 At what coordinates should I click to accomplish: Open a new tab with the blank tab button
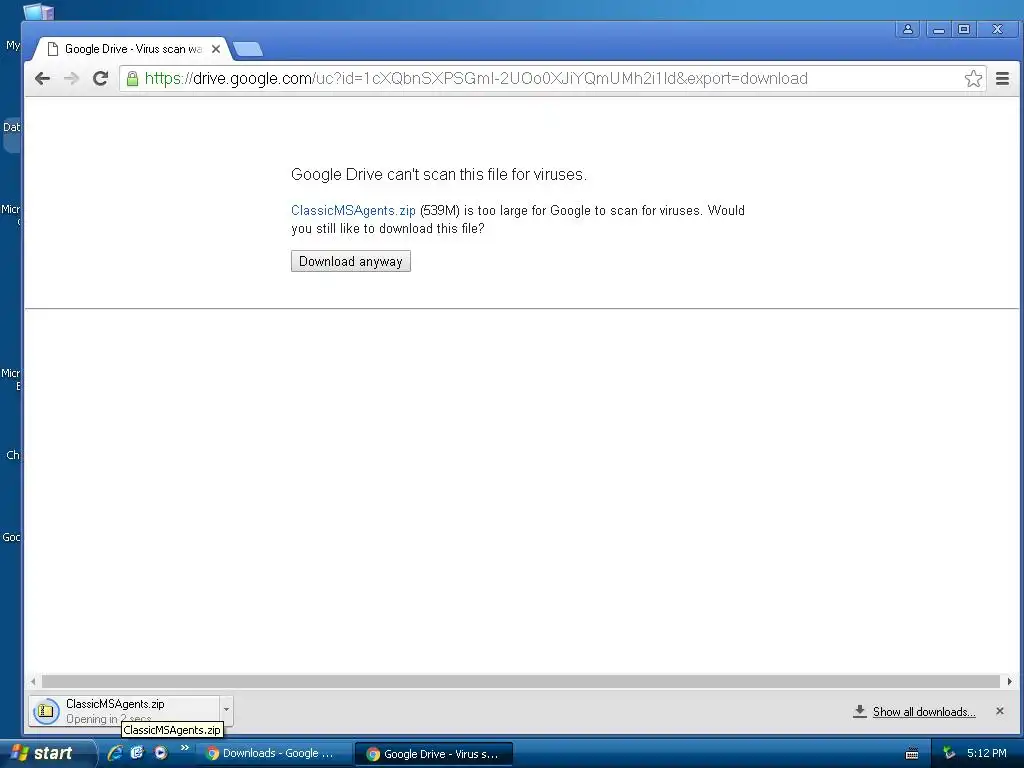pos(248,49)
